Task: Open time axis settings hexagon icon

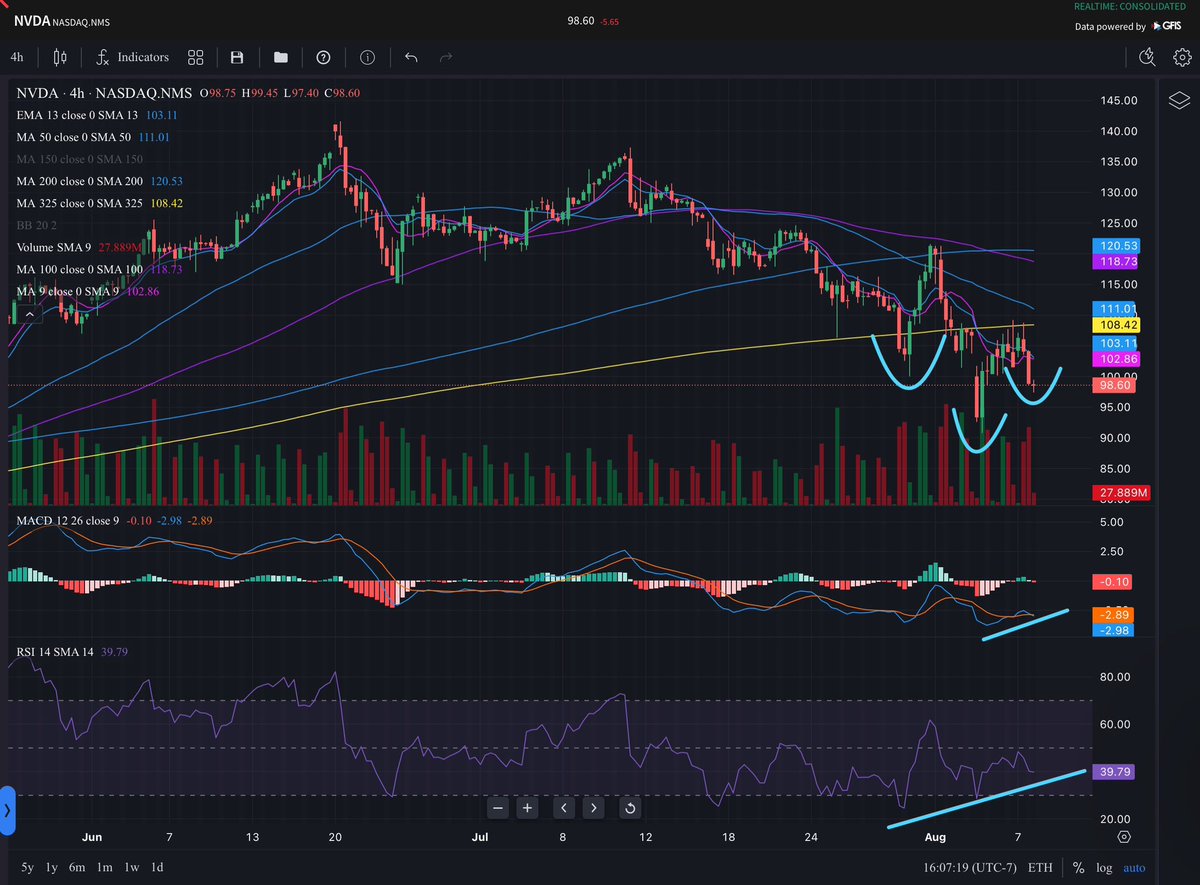Action: (x=1124, y=837)
